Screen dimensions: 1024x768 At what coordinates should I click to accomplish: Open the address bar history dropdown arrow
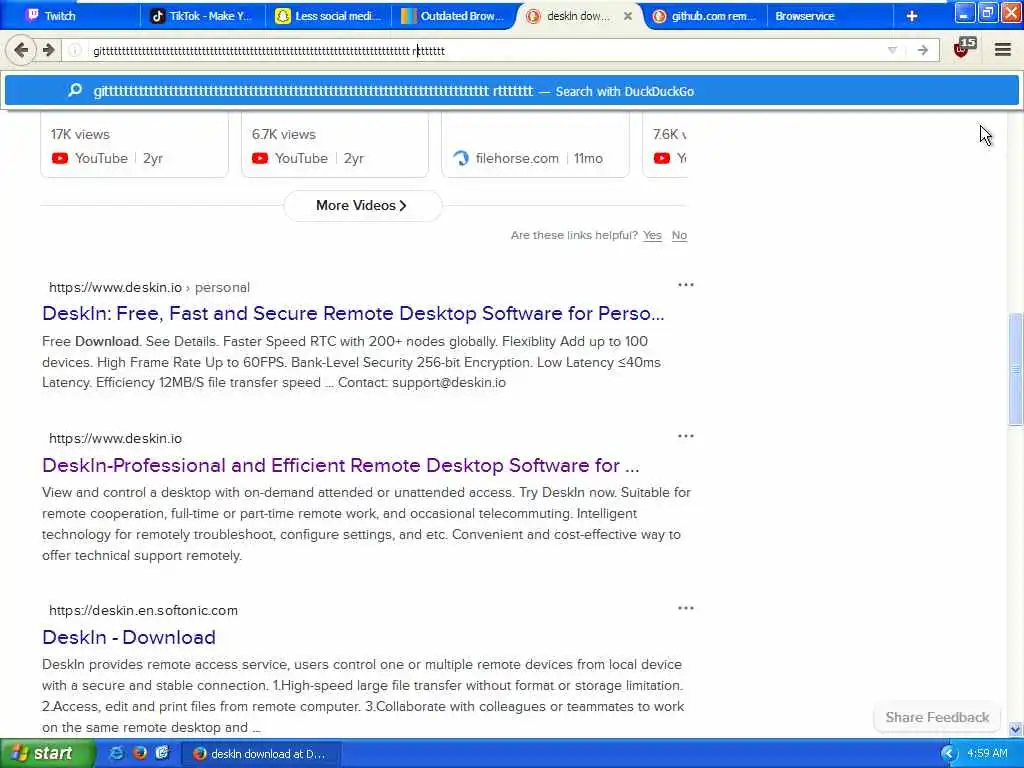(892, 50)
